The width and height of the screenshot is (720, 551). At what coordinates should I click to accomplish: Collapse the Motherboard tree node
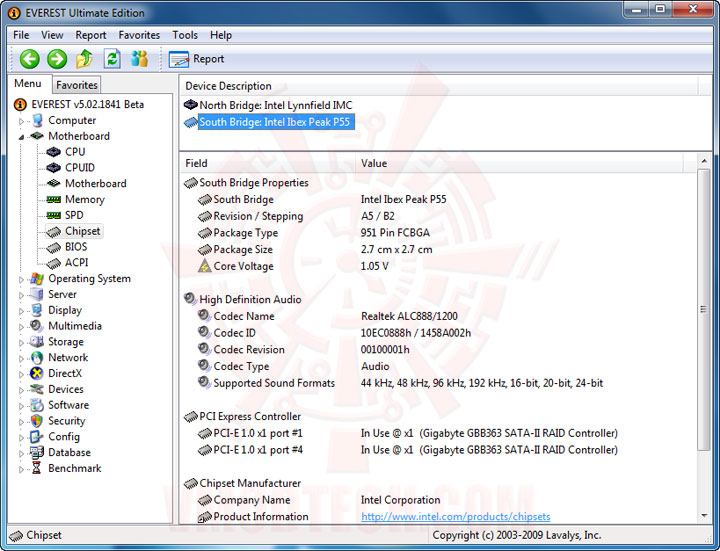21,137
